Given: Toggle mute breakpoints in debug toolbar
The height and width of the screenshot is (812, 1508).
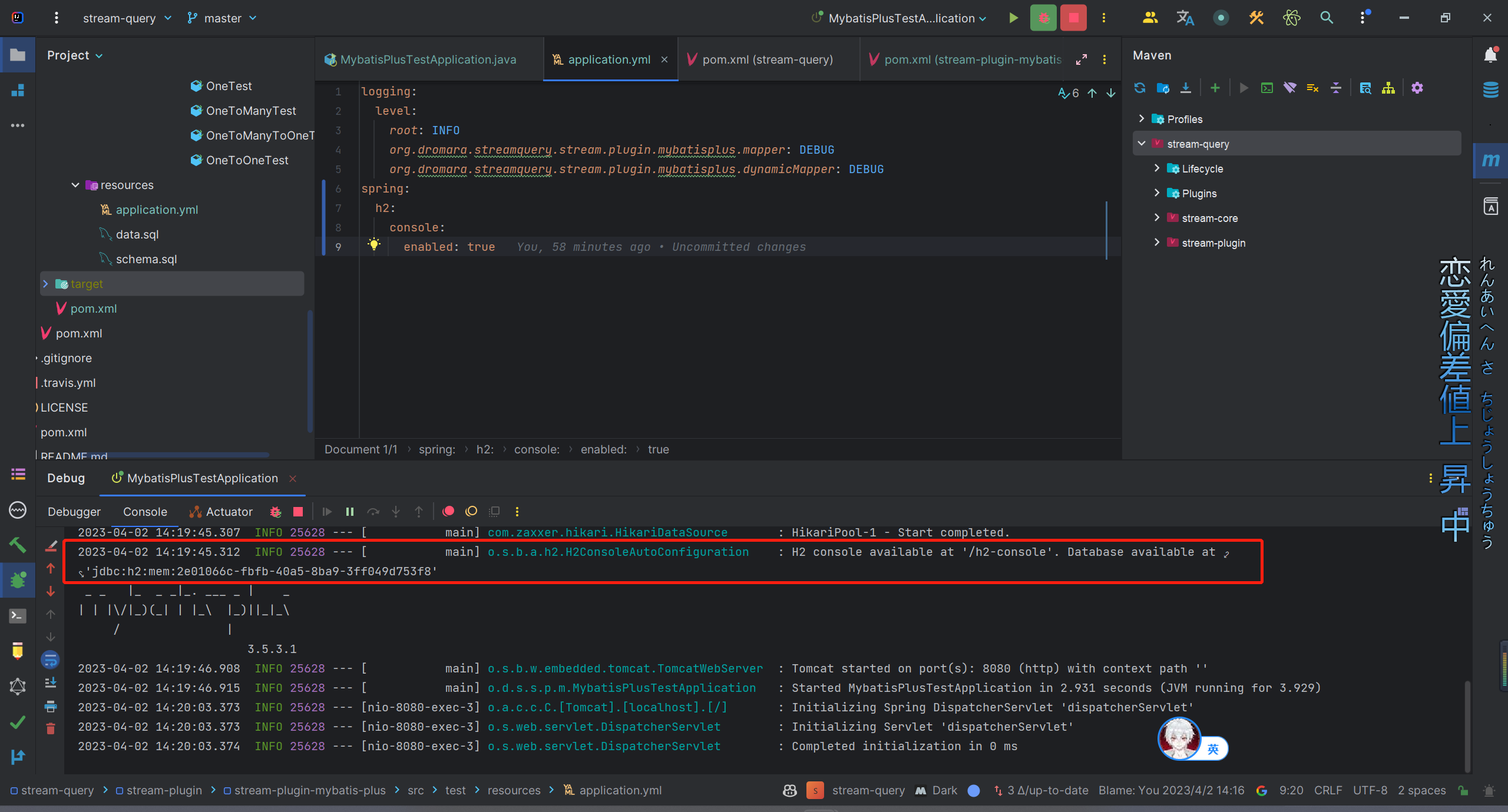Looking at the screenshot, I should pyautogui.click(x=471, y=512).
